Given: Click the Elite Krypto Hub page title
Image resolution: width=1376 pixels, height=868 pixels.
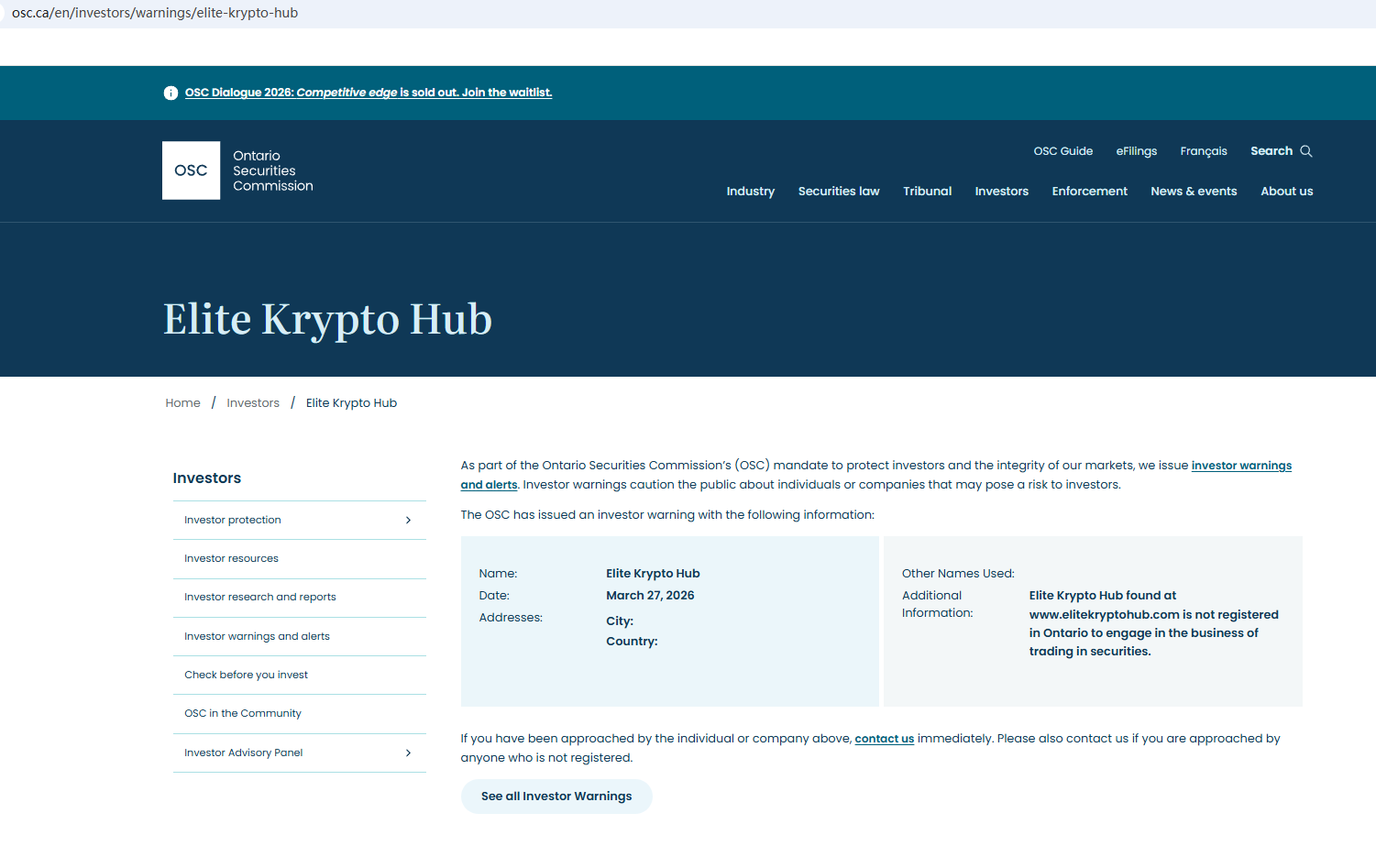Looking at the screenshot, I should point(327,320).
